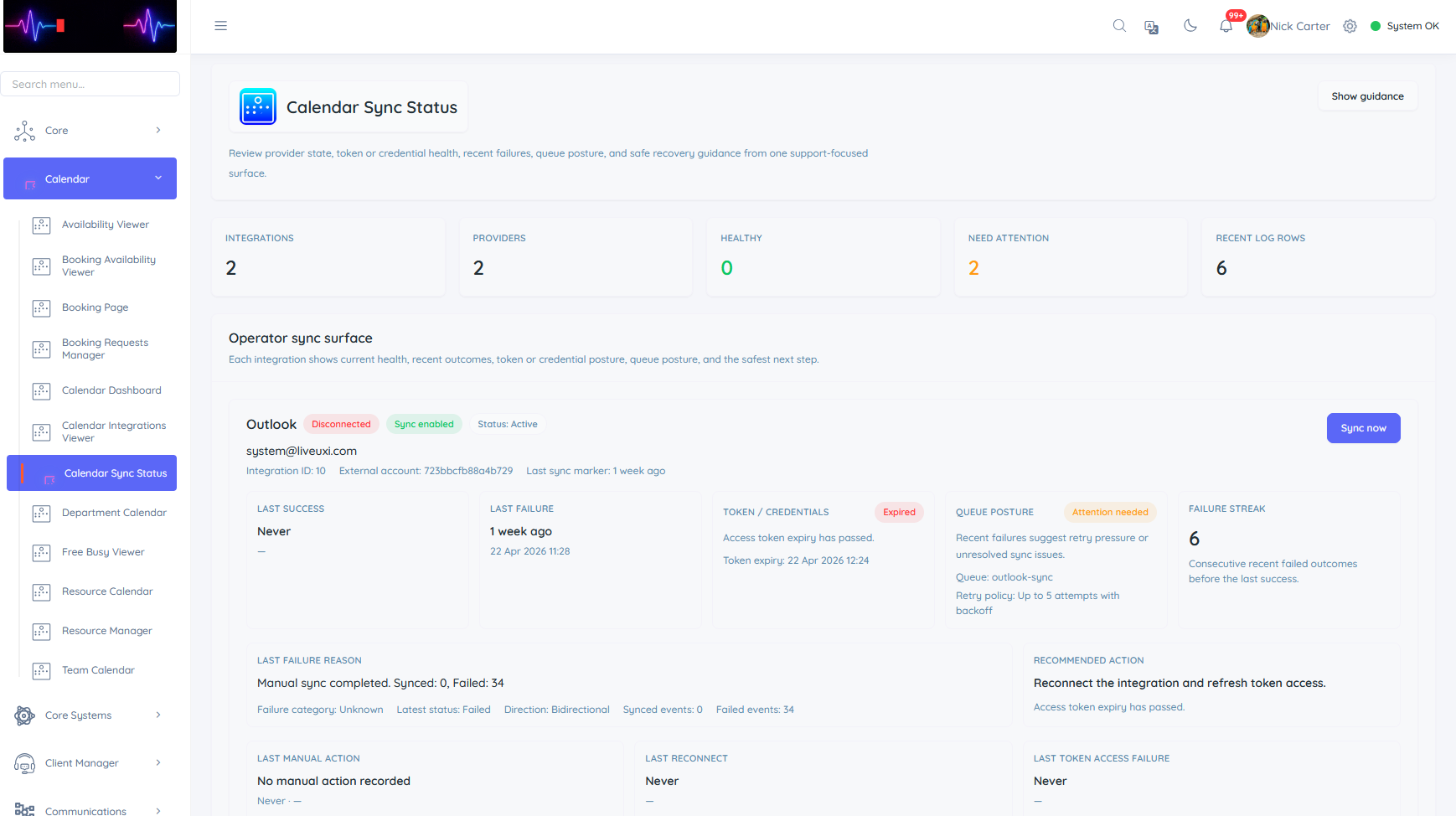Click the Core network nodes icon
The image size is (1456, 816).
point(24,131)
